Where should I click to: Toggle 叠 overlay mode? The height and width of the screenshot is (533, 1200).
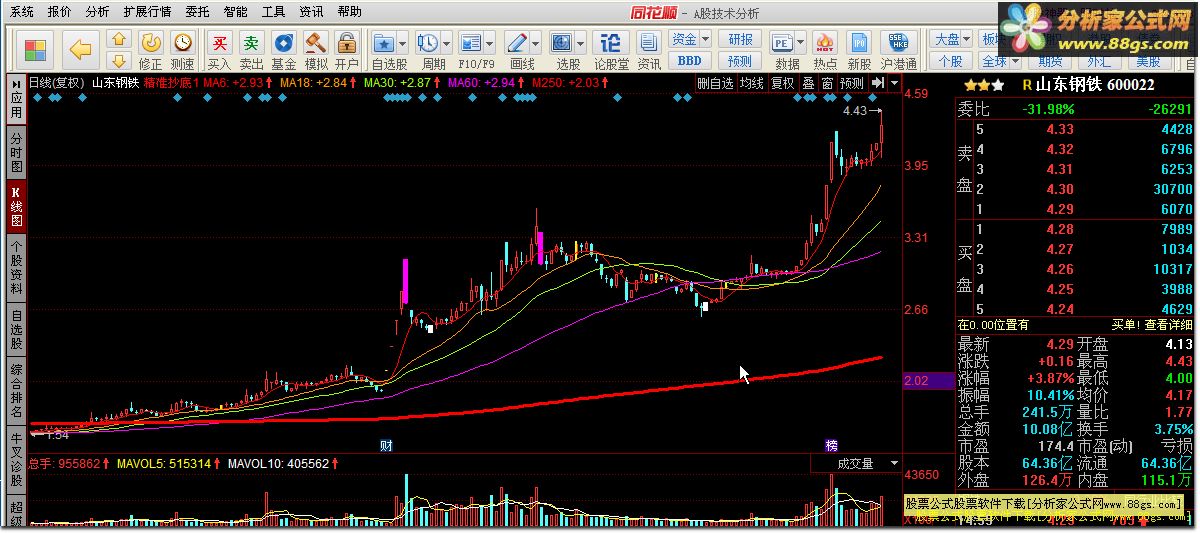pos(808,83)
